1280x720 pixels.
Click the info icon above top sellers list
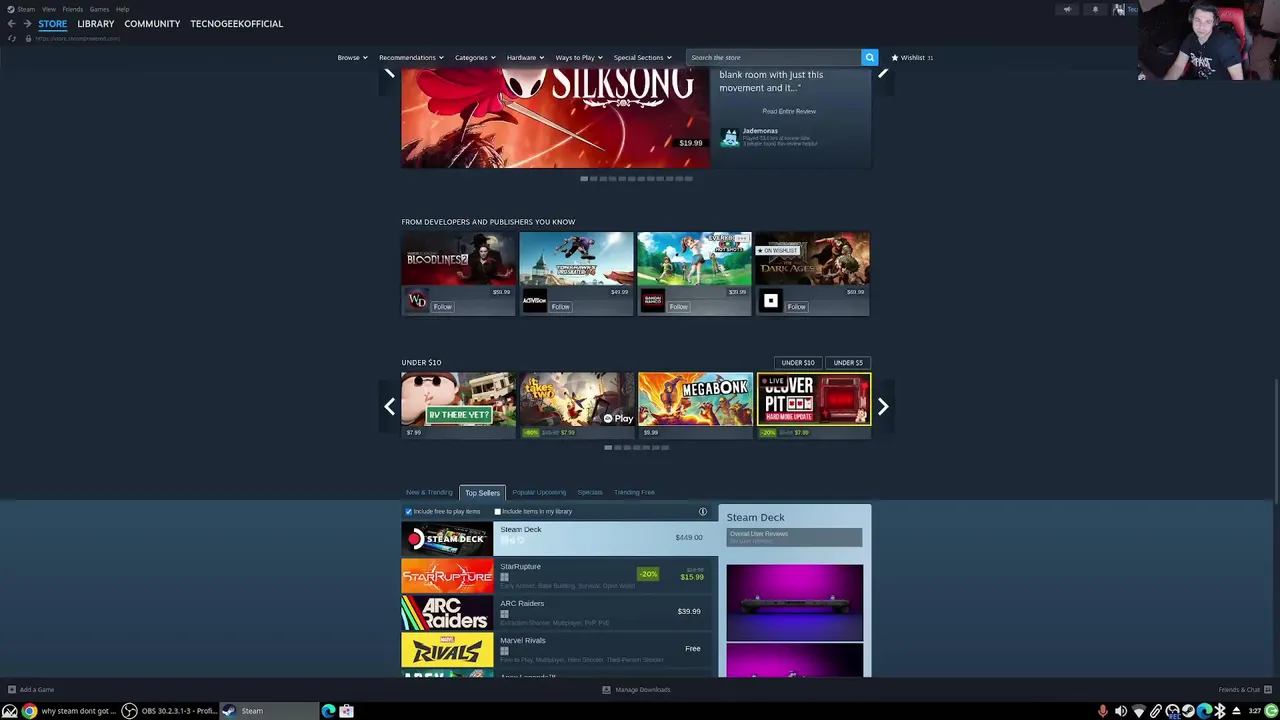[x=703, y=511]
